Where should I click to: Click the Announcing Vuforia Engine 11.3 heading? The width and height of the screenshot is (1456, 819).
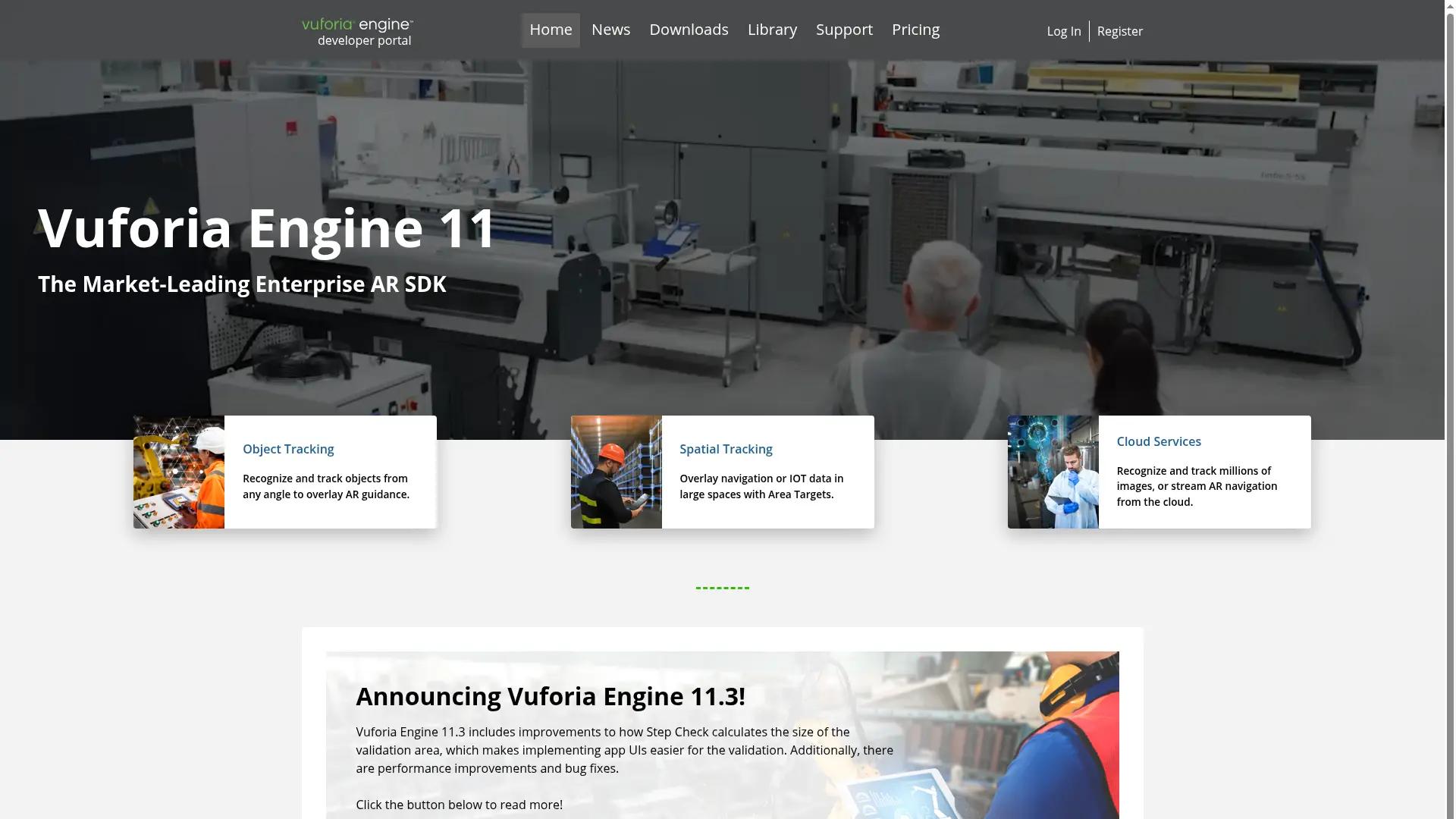(551, 695)
